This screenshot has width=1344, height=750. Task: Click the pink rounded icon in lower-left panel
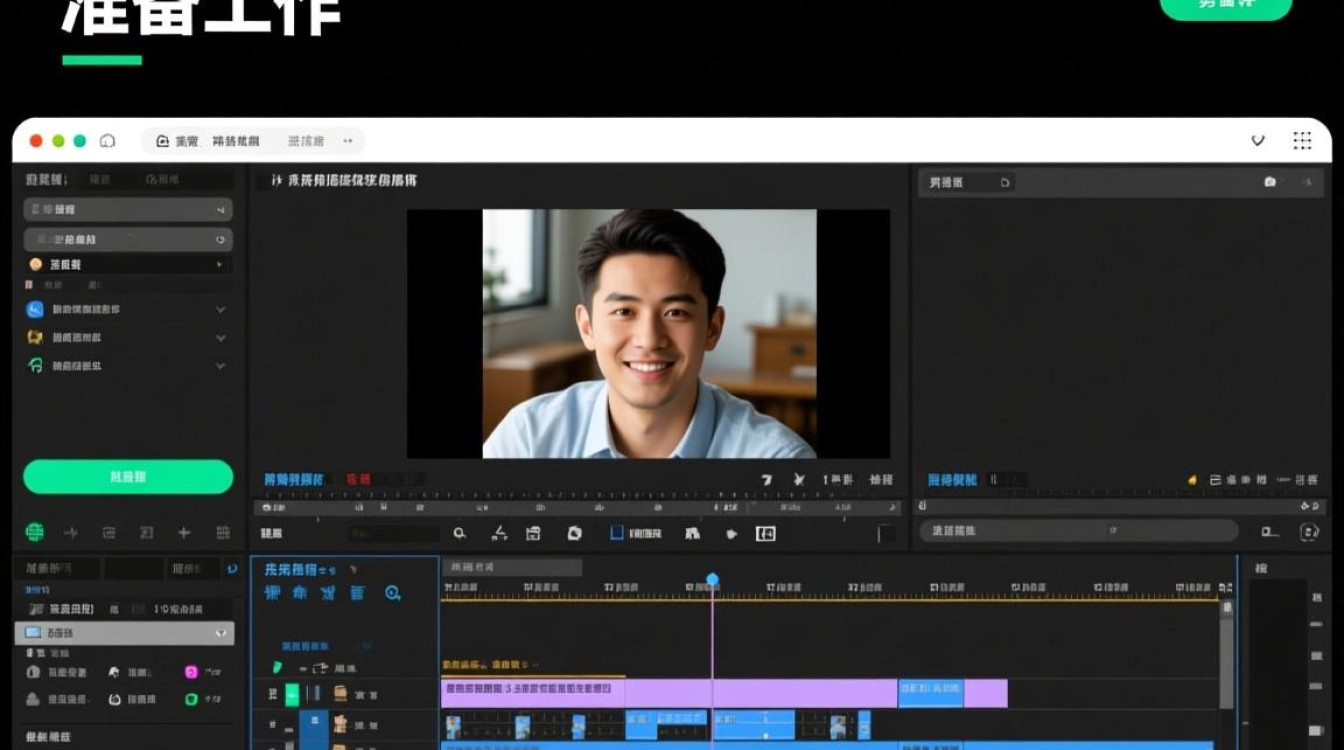point(191,672)
